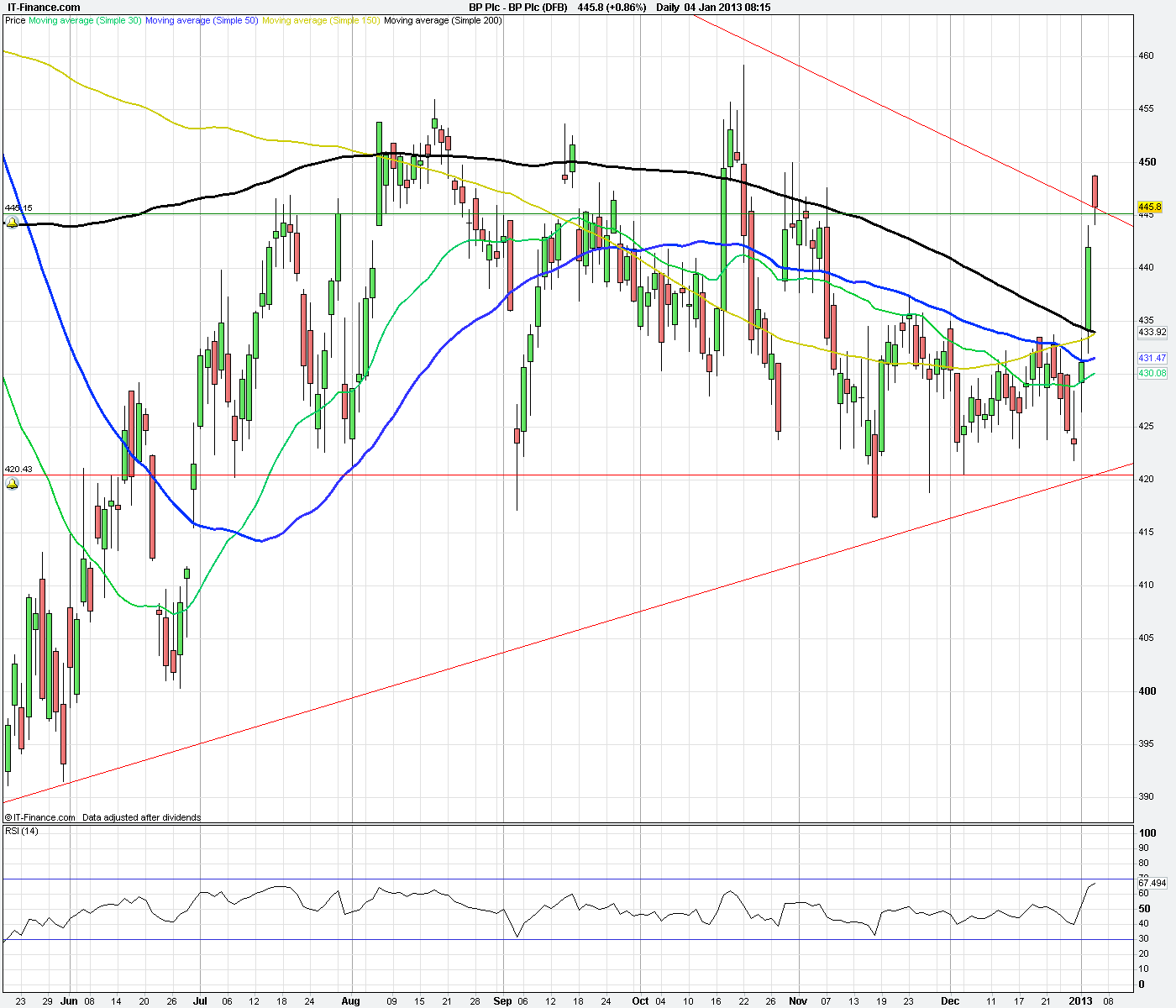Click the Oct label on the date axis
Viewport: 1176px width, 1008px height.
tap(640, 1001)
